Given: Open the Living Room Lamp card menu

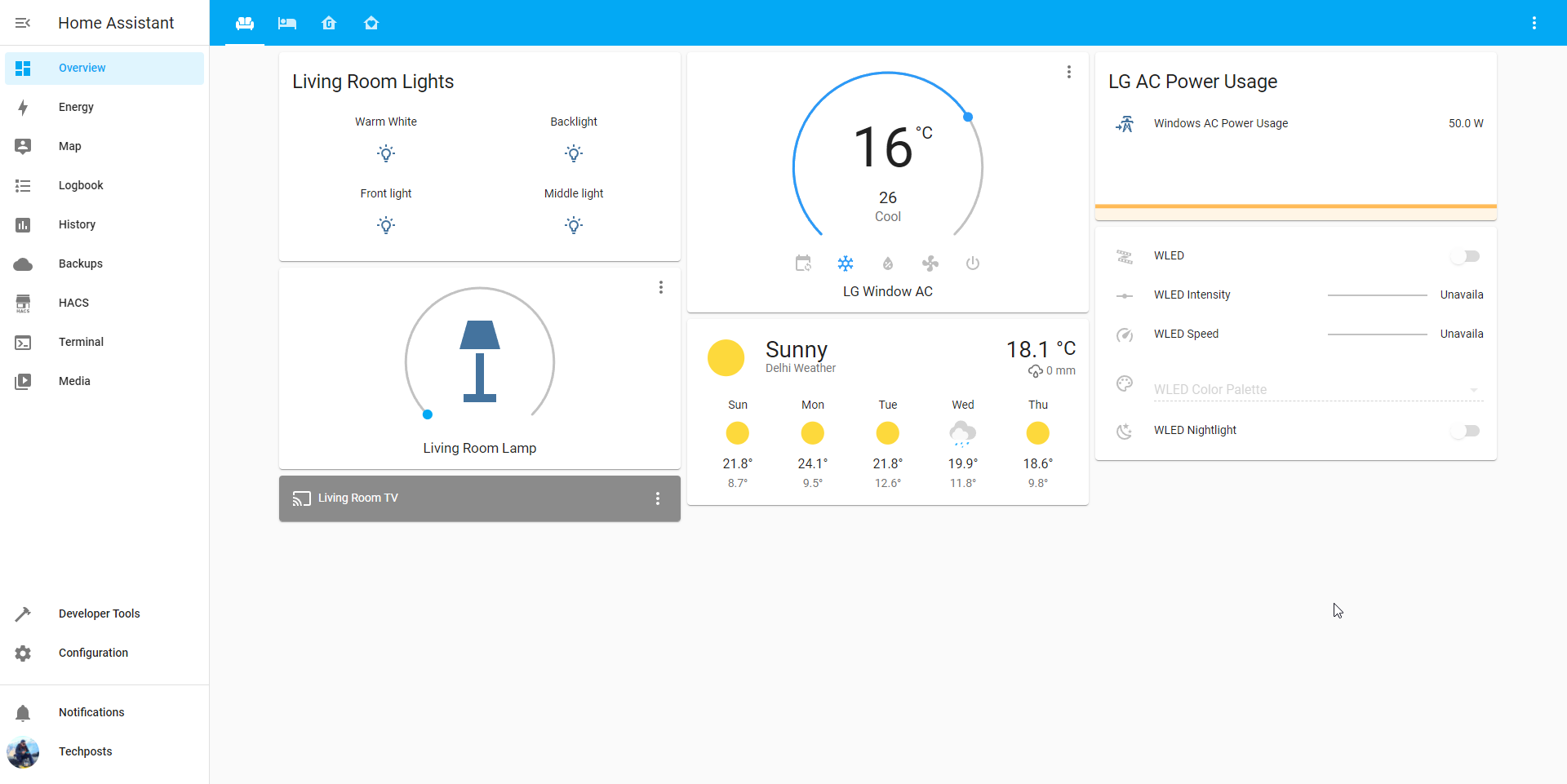Looking at the screenshot, I should click(x=661, y=287).
